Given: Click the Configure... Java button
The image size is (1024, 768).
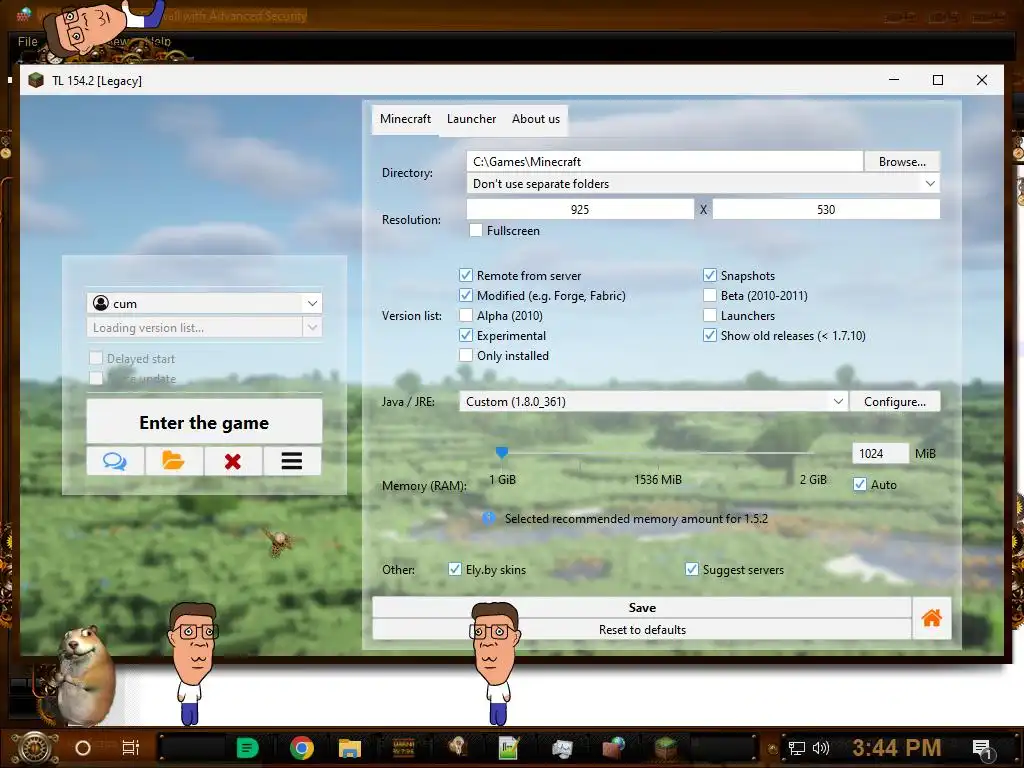Looking at the screenshot, I should point(895,402).
